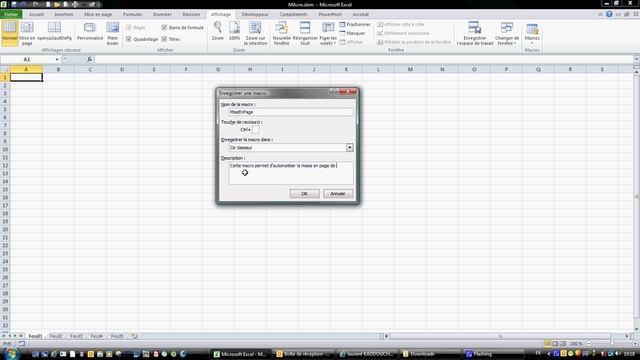The image size is (640, 360).
Task: Click the vertical scrollbar
Action: (636, 196)
